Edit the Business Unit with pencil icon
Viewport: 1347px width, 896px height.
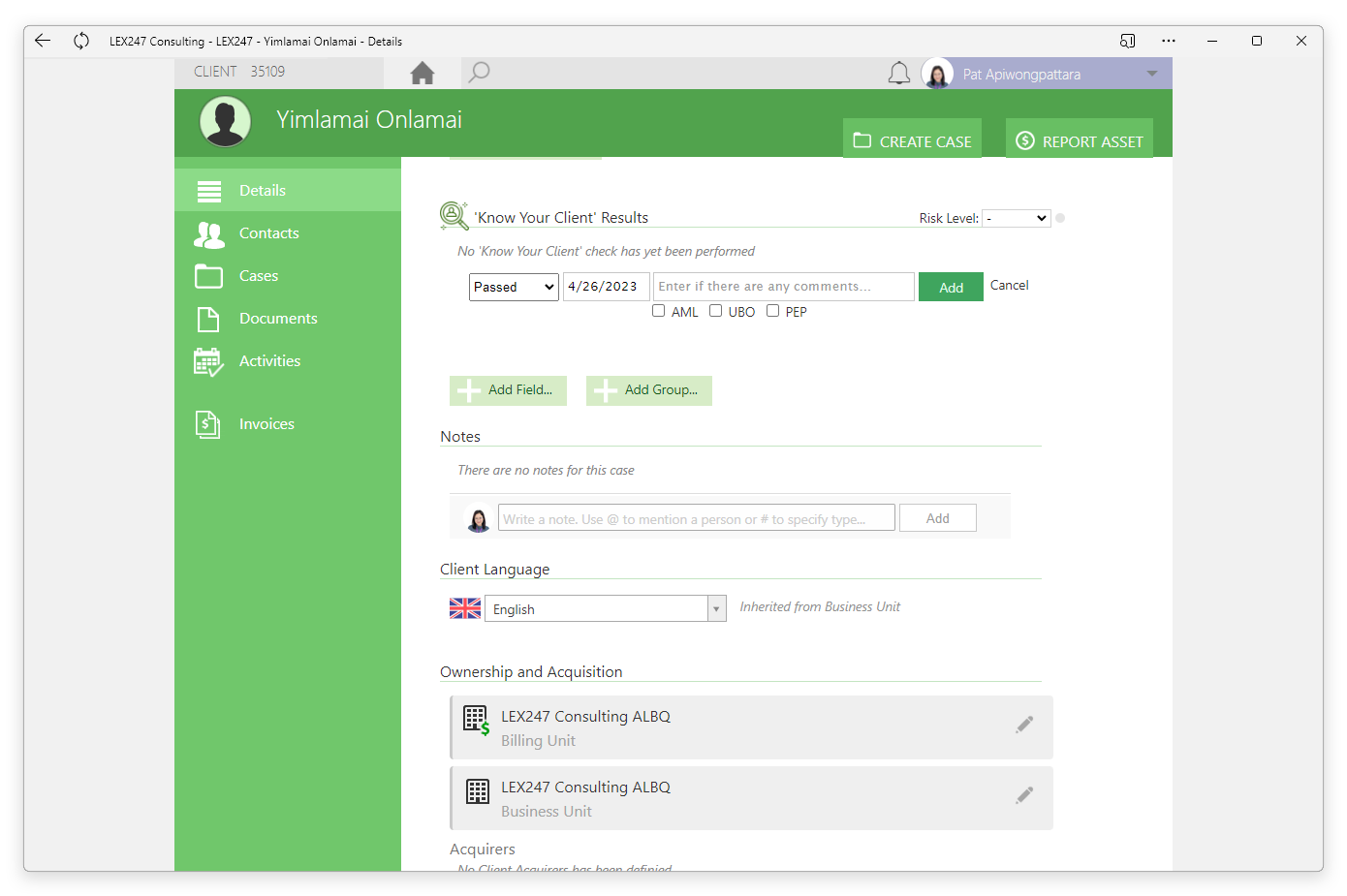tap(1024, 795)
